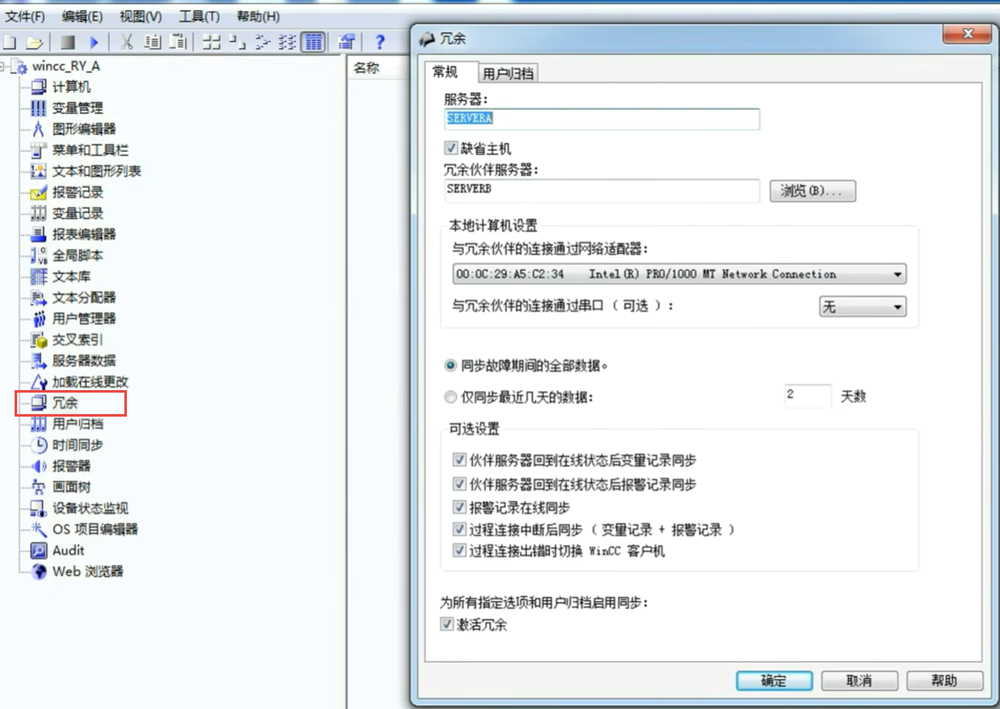1000x709 pixels.
Task: Switch to the 用户归档 tab
Action: point(507,73)
